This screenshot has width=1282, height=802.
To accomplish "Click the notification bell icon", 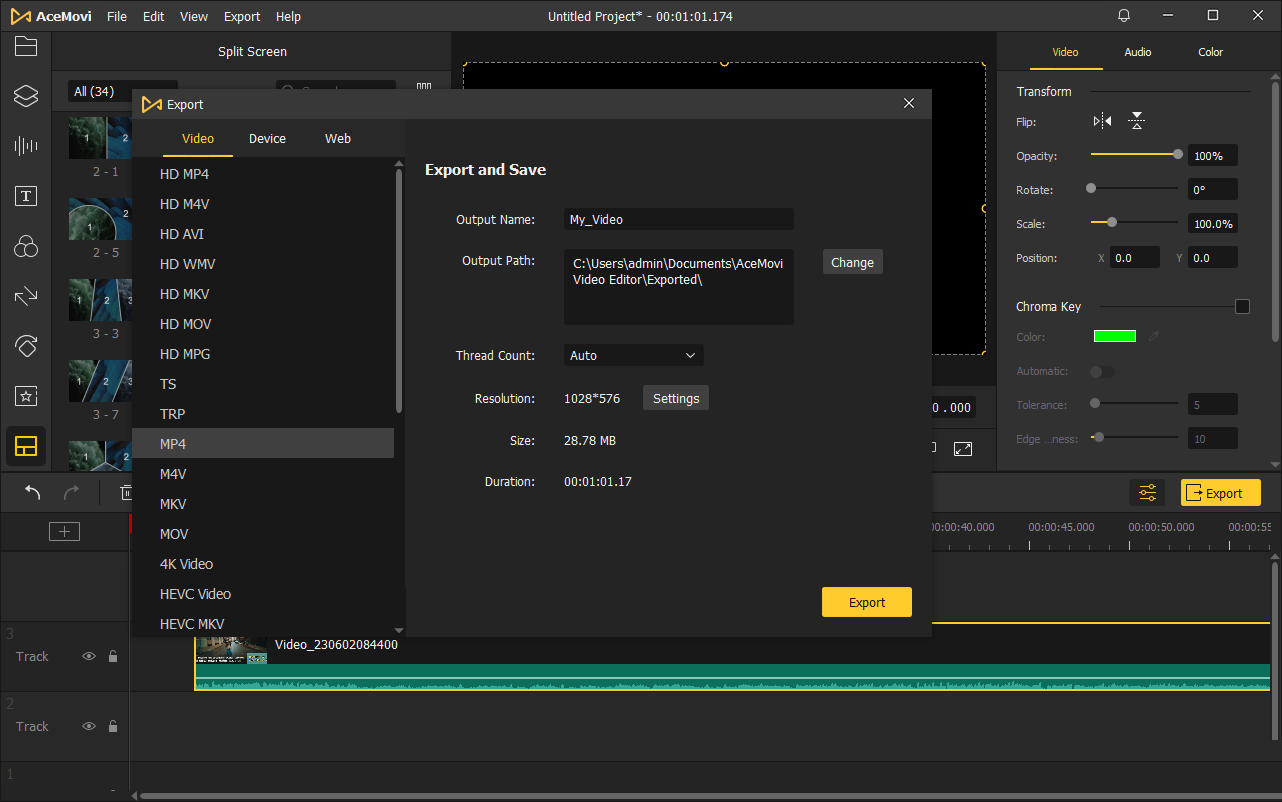I will pos(1124,16).
